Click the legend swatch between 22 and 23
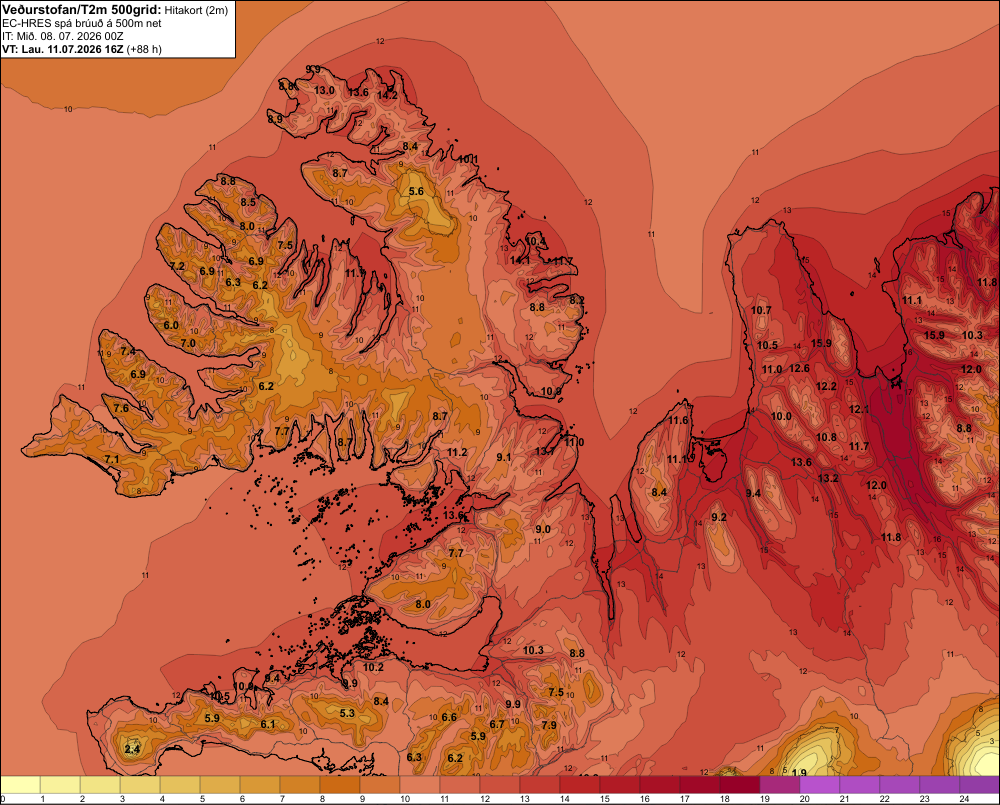The image size is (1000, 805). coord(899,785)
